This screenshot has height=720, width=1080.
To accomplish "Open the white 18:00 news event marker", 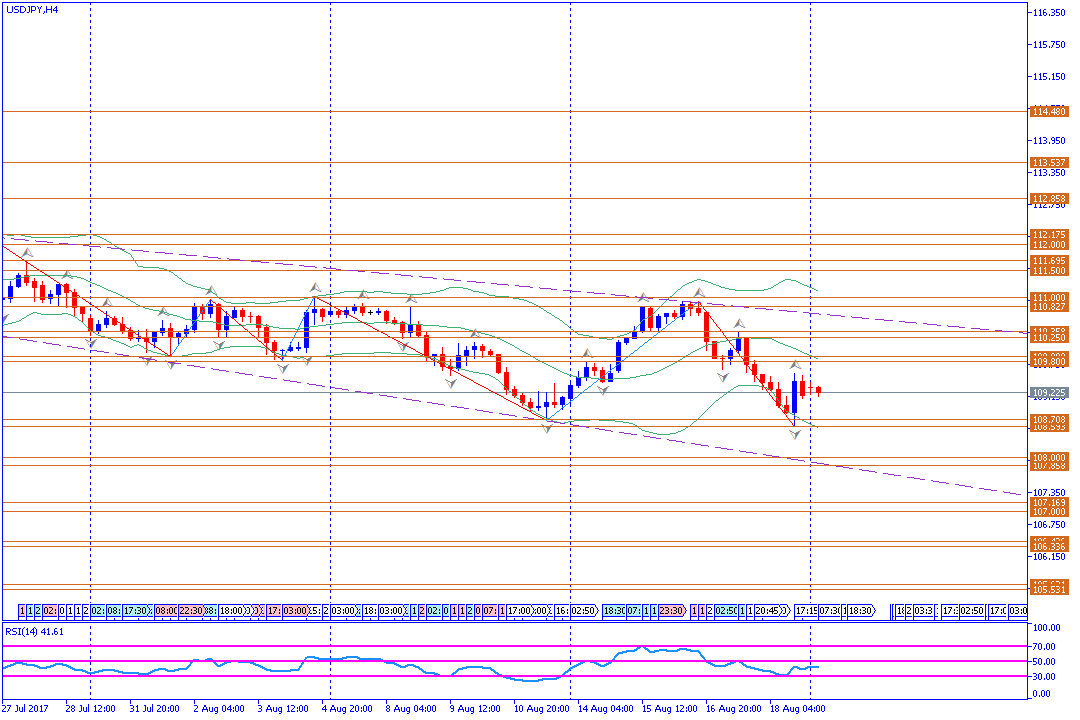I will [232, 610].
